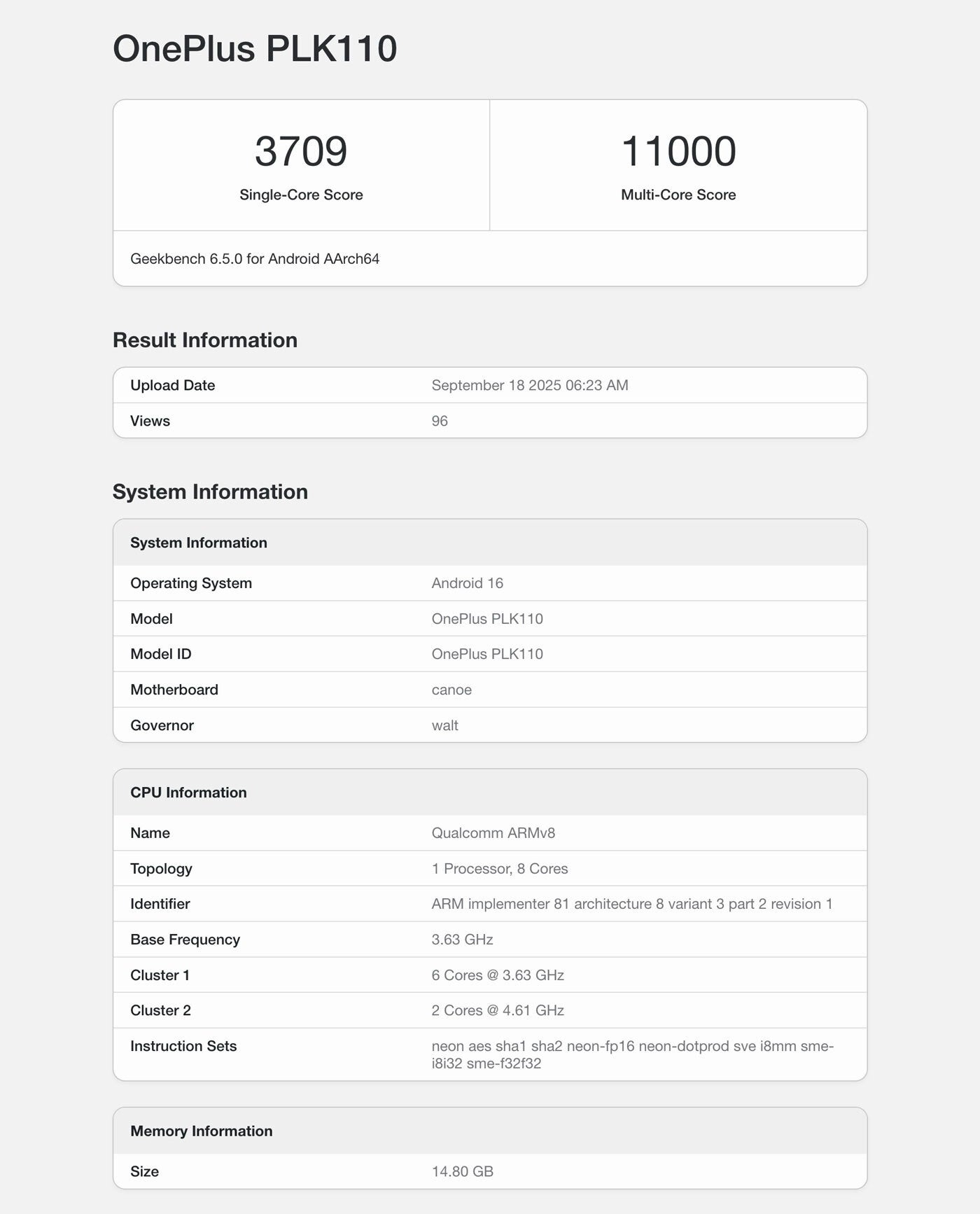
Task: Click the motherboard value canoe
Action: (451, 690)
